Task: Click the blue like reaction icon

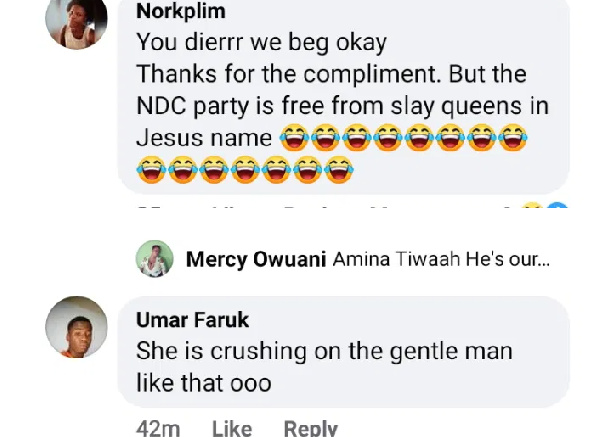Action: point(557,208)
